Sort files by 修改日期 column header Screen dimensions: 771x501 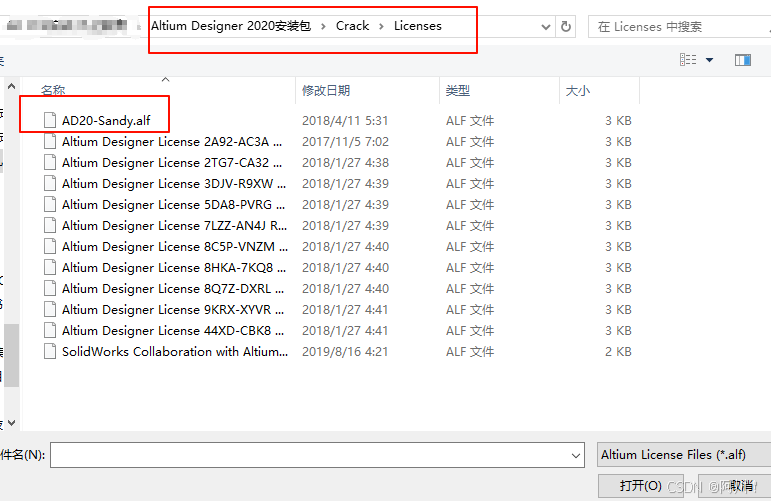[326, 90]
